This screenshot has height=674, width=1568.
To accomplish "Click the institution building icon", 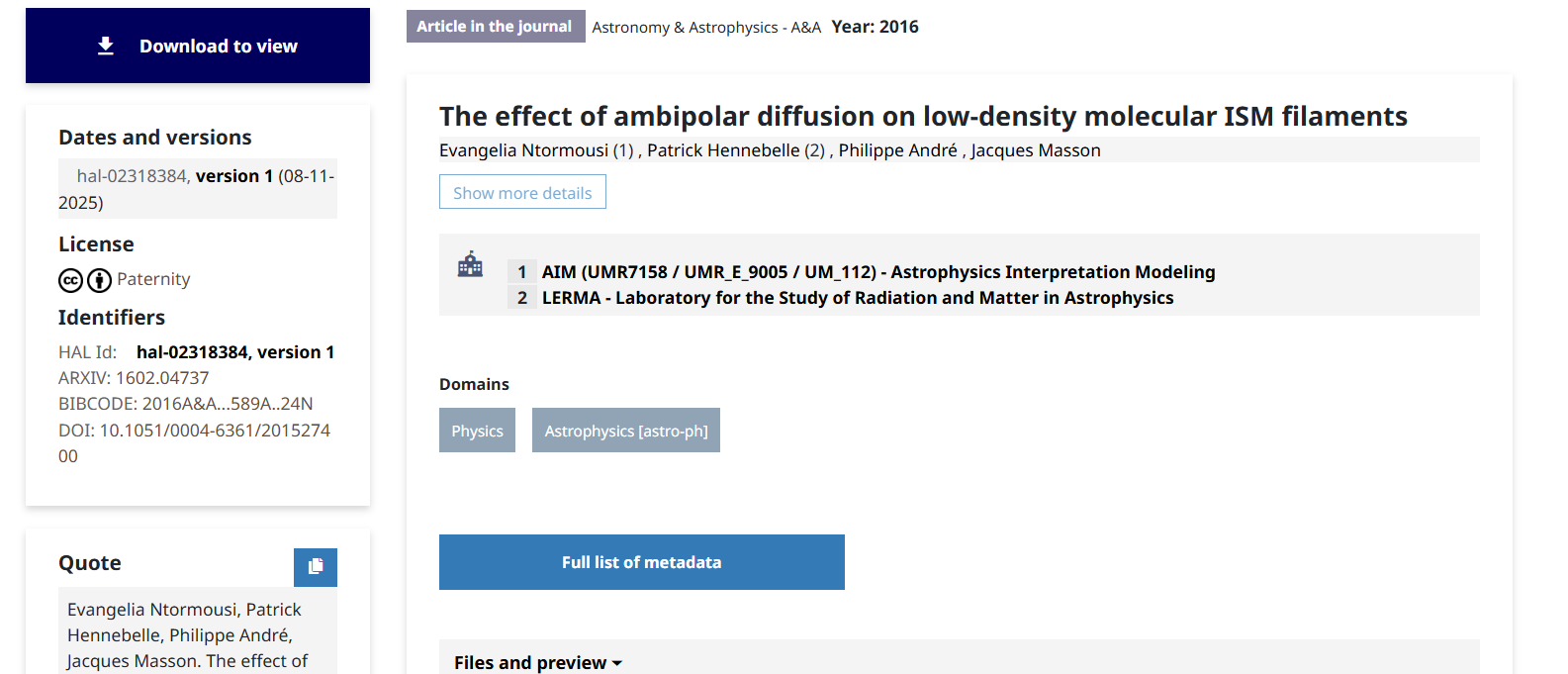I will pos(470,264).
